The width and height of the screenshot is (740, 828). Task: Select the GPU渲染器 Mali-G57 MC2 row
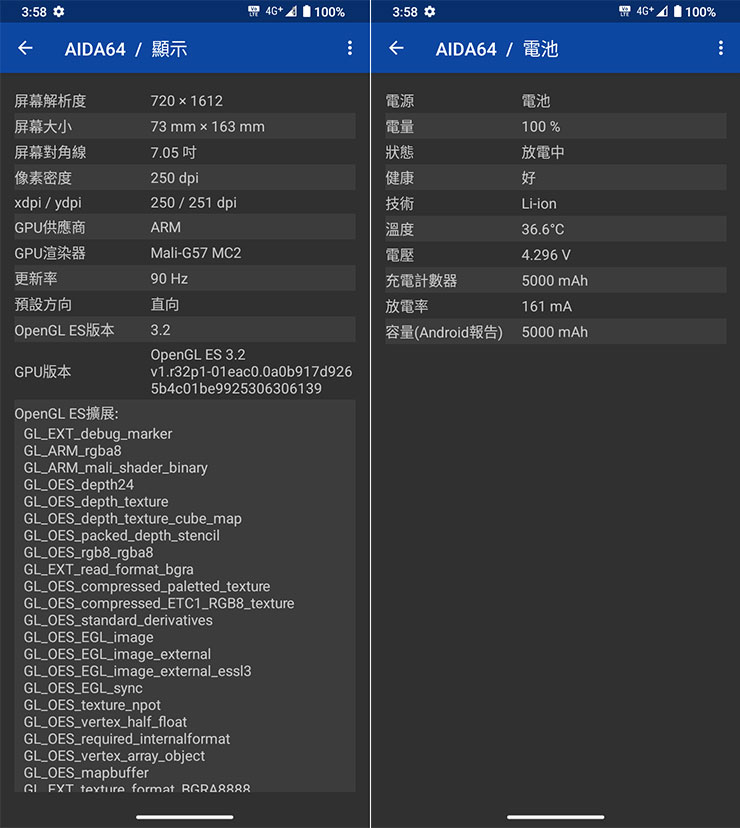184,253
